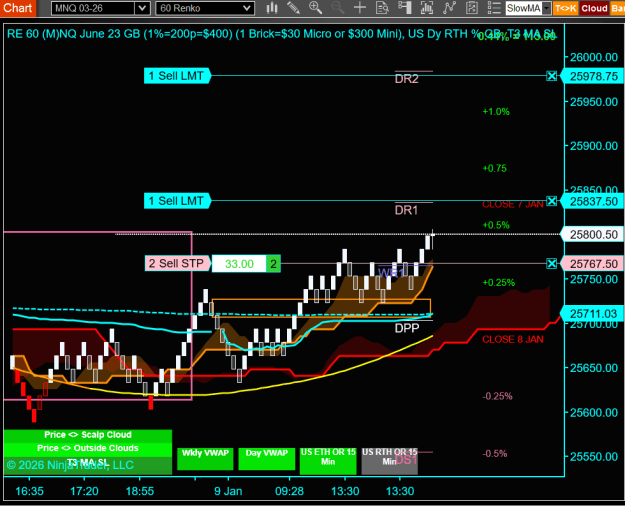This screenshot has height=506, width=625.
Task: Click the current price 25800.50 marker
Action: 592,234
